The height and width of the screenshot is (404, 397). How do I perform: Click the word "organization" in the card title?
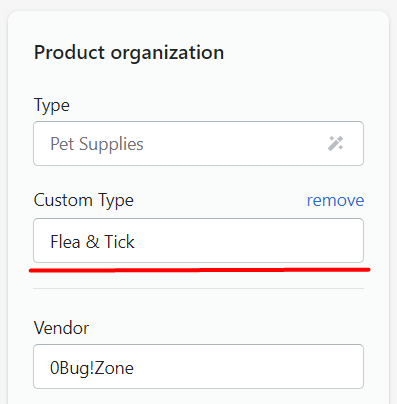167,54
